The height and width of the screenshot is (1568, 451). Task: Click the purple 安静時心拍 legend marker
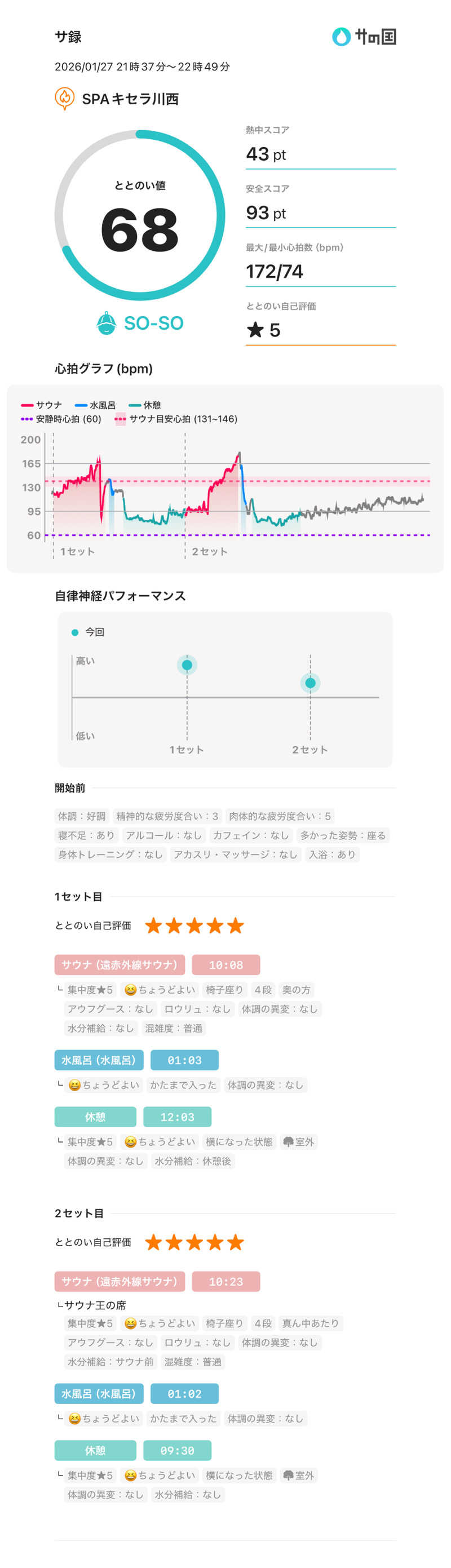[27, 419]
